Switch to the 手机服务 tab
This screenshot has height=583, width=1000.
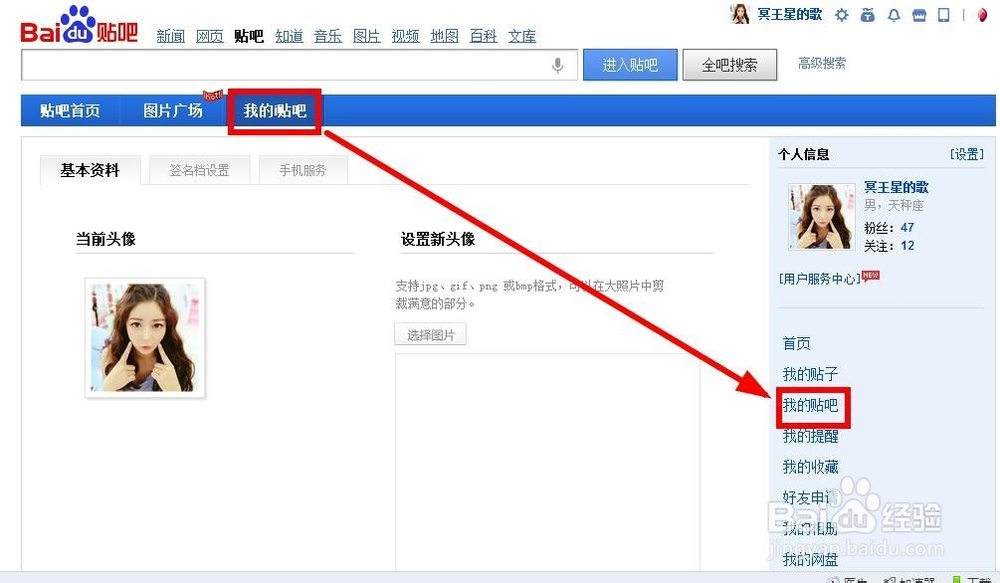click(302, 170)
